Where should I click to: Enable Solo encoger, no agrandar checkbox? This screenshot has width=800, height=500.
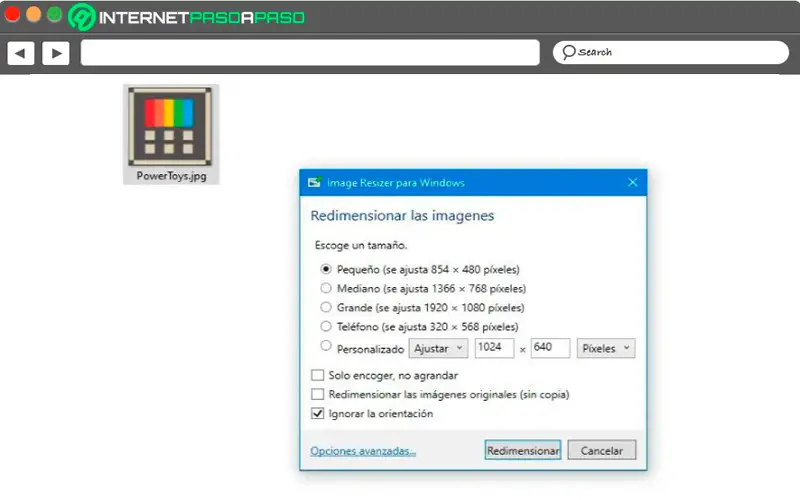pyautogui.click(x=317, y=375)
